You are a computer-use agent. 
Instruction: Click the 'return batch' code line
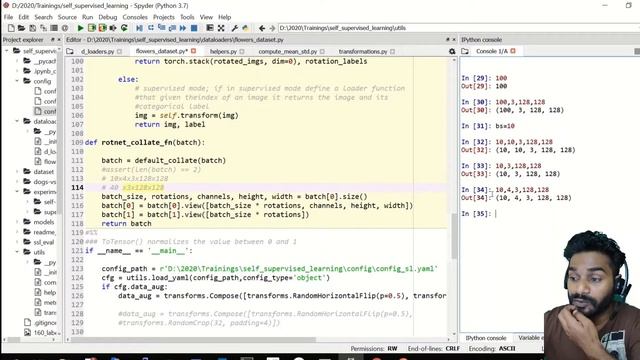pos(126,223)
